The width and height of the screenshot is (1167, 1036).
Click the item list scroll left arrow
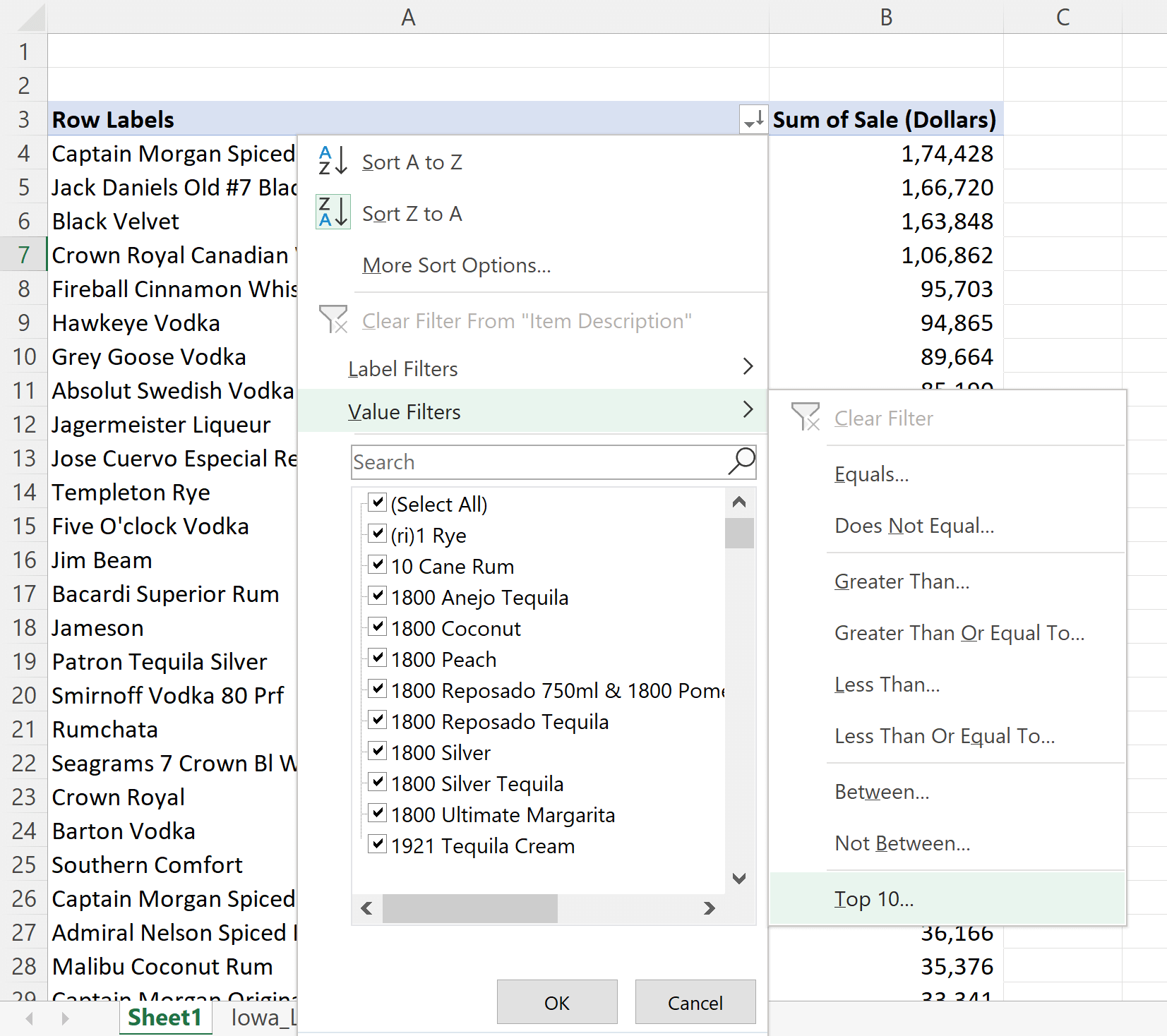point(366,908)
